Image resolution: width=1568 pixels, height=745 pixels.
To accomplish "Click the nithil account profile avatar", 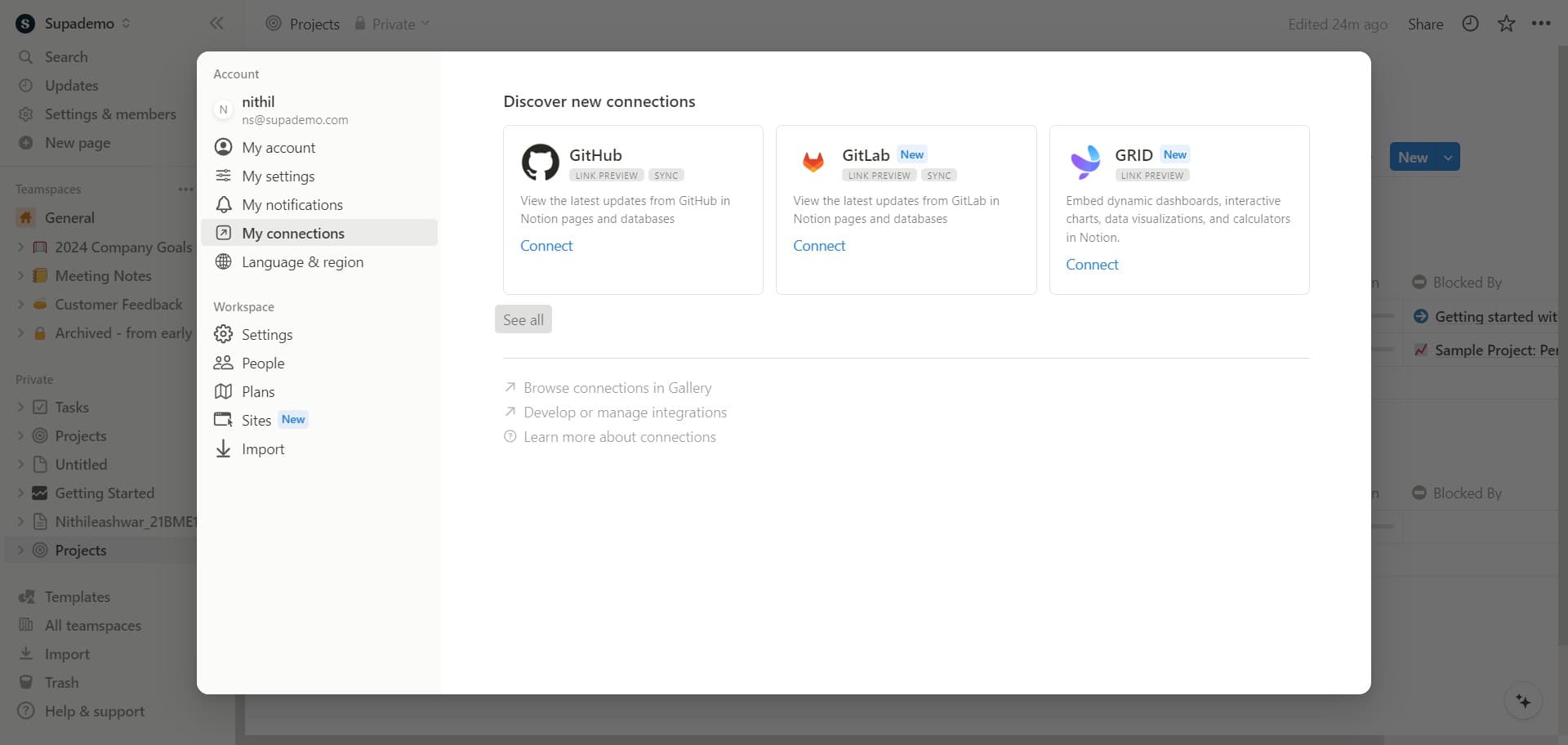I will 223,110.
